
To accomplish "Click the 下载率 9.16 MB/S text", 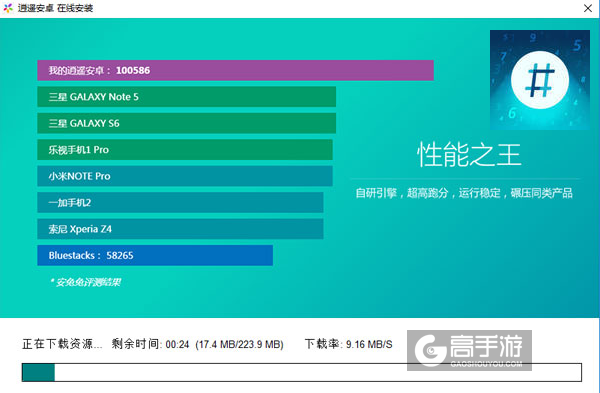I will [x=349, y=344].
